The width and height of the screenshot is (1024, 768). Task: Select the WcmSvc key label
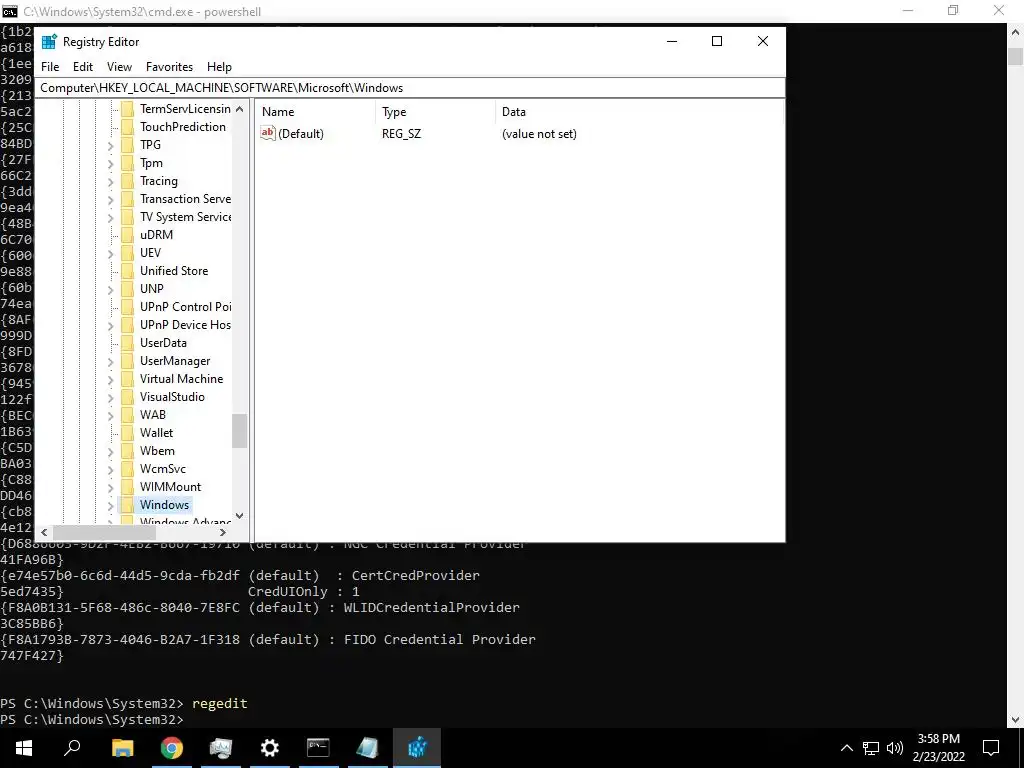tap(163, 468)
